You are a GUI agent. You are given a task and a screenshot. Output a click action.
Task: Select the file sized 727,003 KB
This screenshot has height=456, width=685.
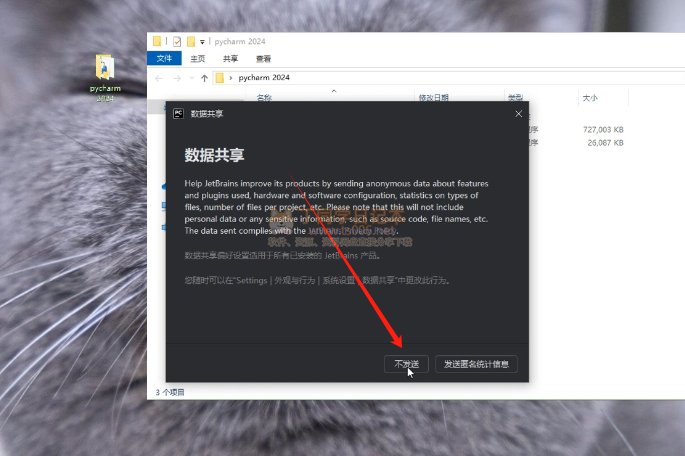pos(603,130)
